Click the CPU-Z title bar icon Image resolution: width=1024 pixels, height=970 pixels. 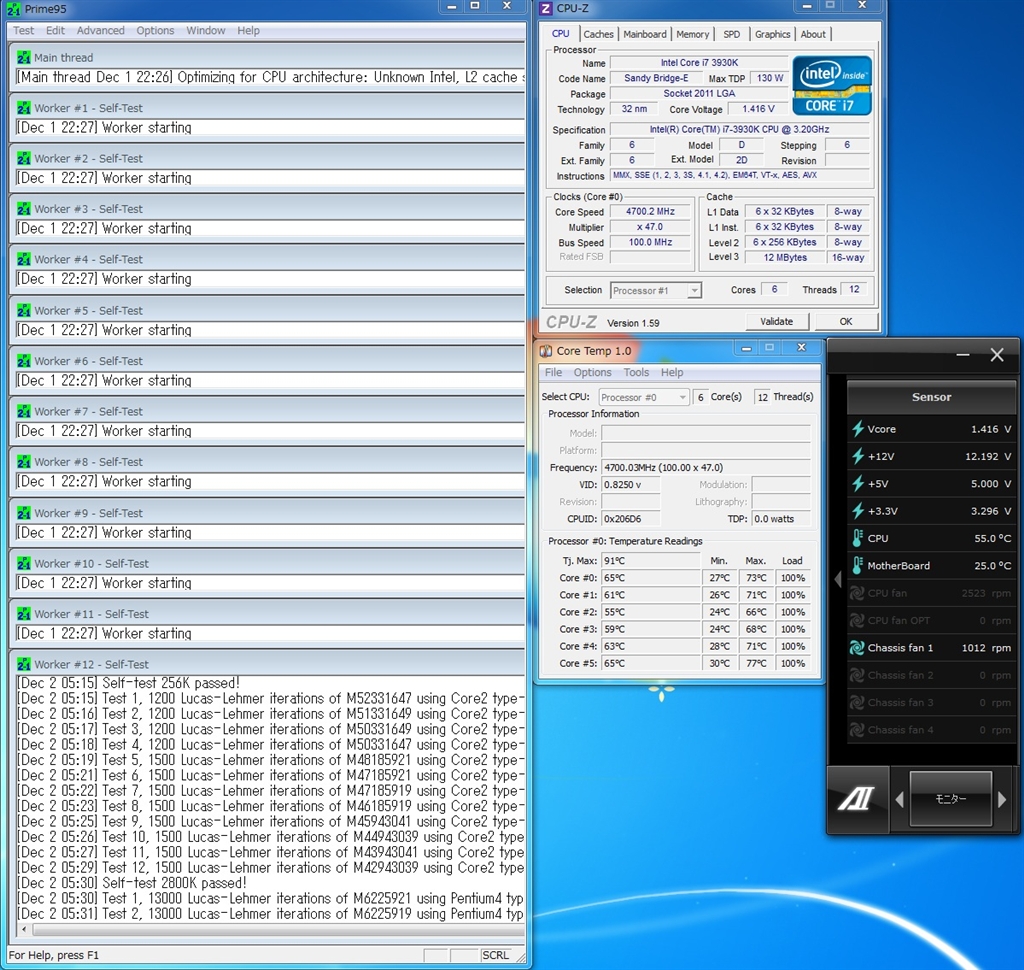[x=546, y=8]
